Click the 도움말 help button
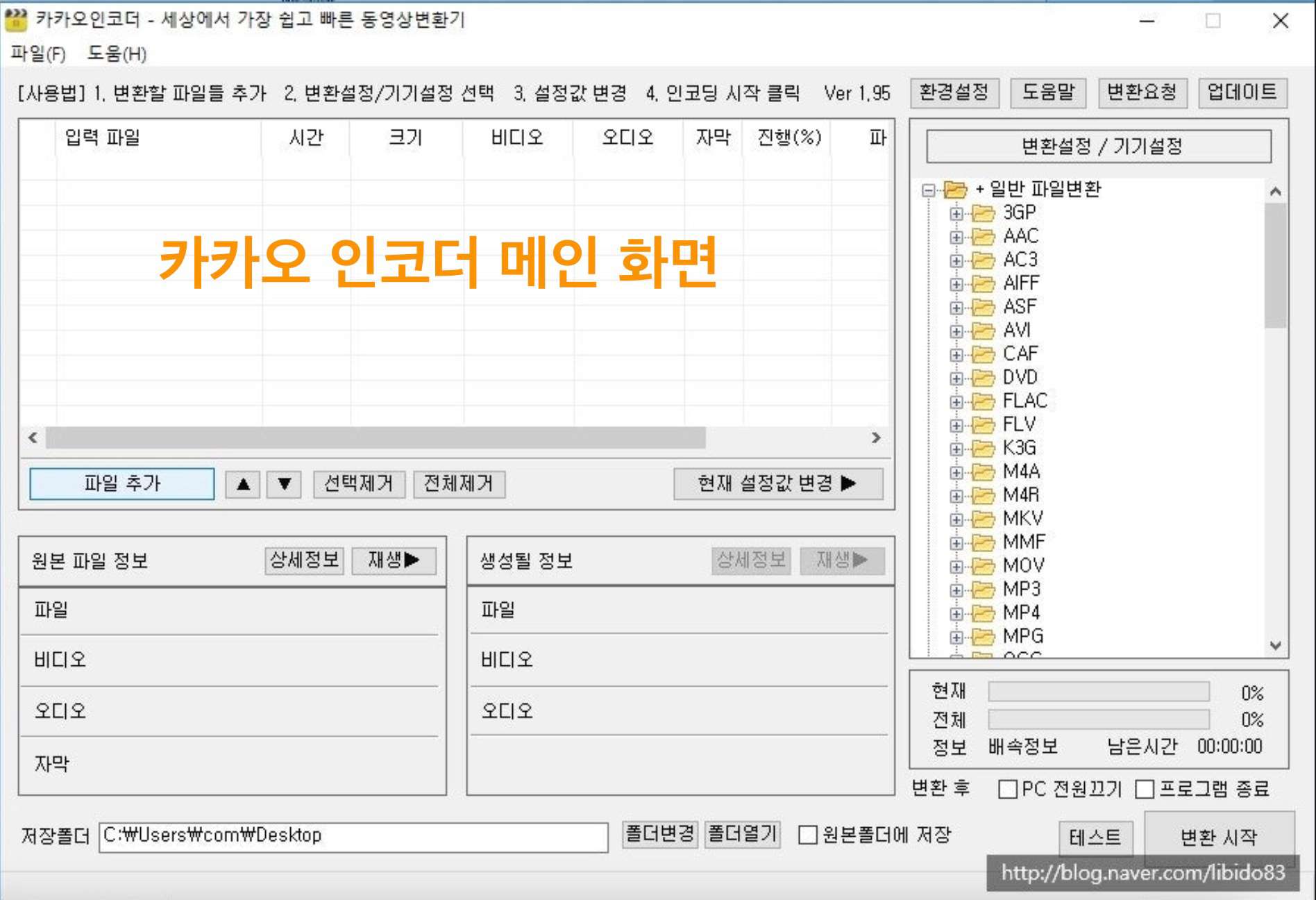1316x900 pixels. (1049, 92)
